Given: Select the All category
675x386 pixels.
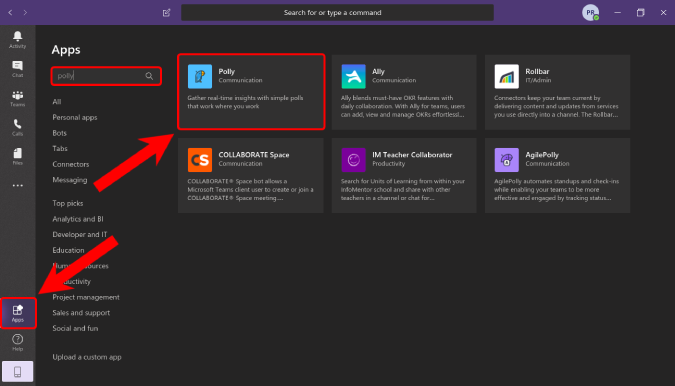Looking at the screenshot, I should (57, 102).
